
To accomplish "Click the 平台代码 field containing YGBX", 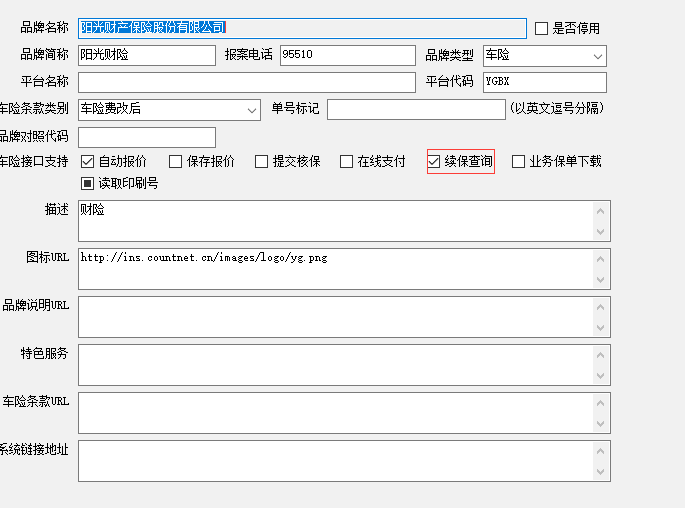I will click(545, 83).
